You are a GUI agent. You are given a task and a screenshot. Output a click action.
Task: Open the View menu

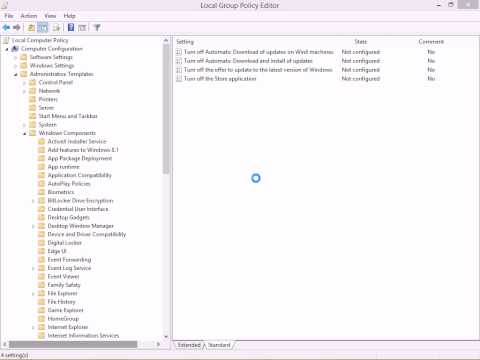[x=50, y=16]
